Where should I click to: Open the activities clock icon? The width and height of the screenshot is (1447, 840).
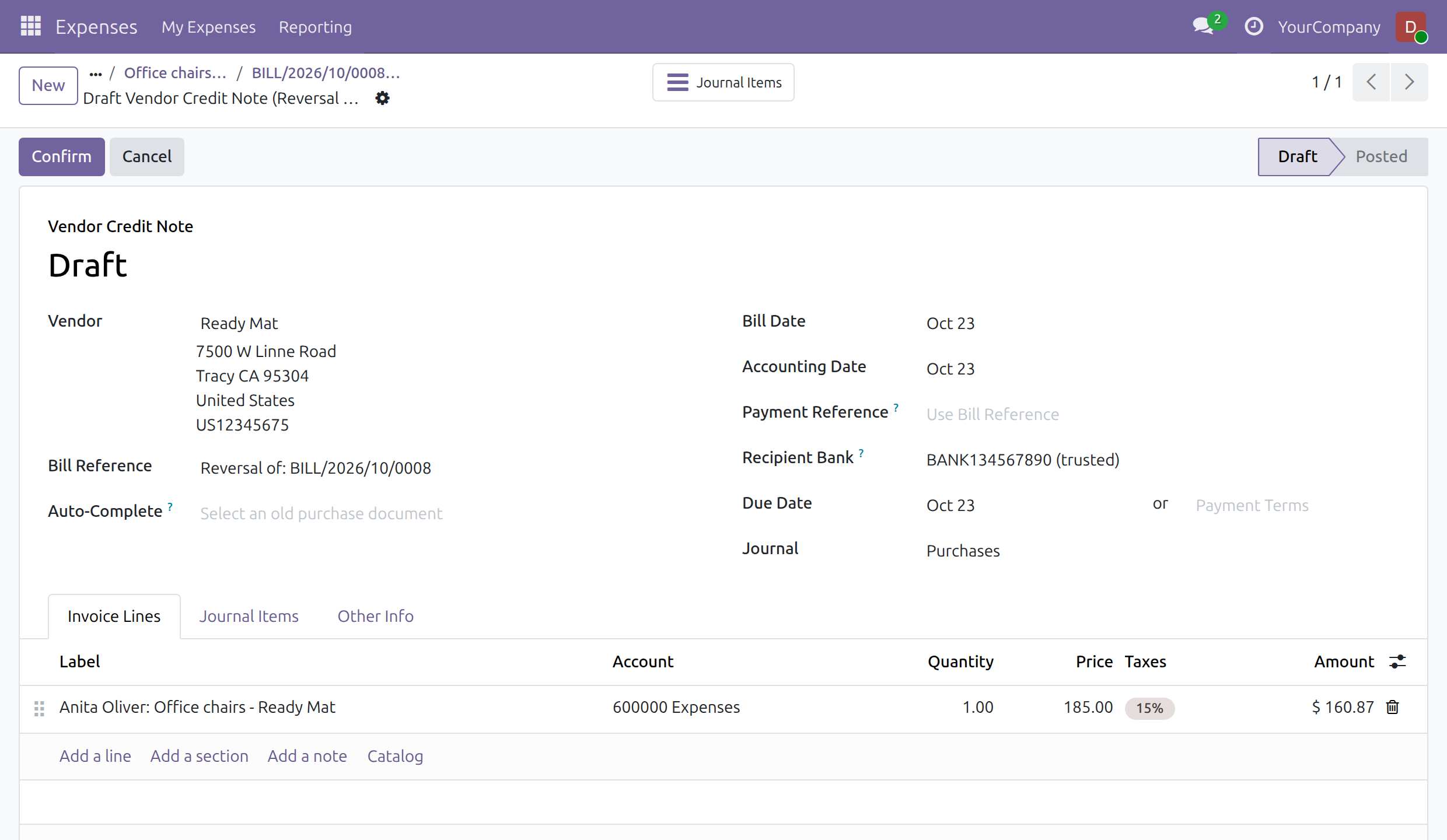click(x=1253, y=26)
